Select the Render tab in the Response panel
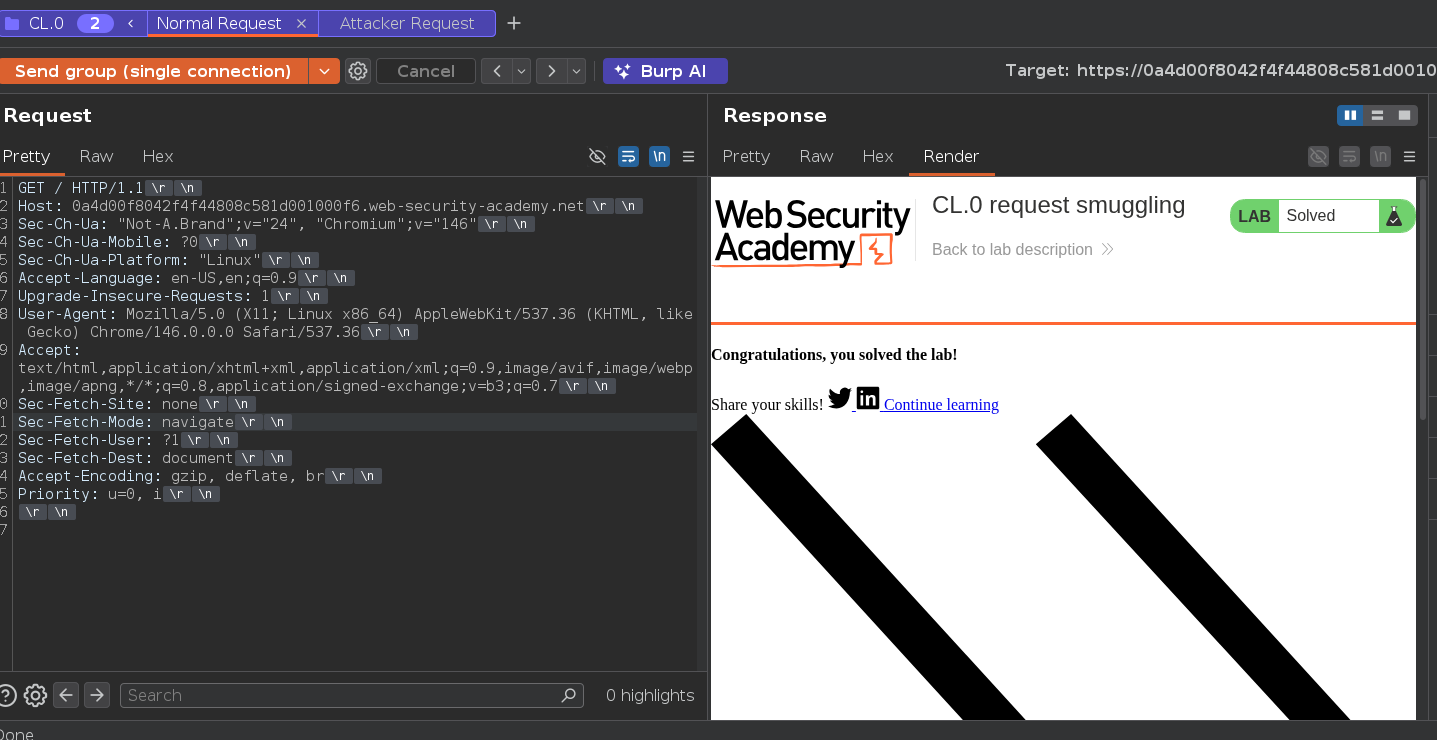This screenshot has height=740, width=1437. [951, 156]
